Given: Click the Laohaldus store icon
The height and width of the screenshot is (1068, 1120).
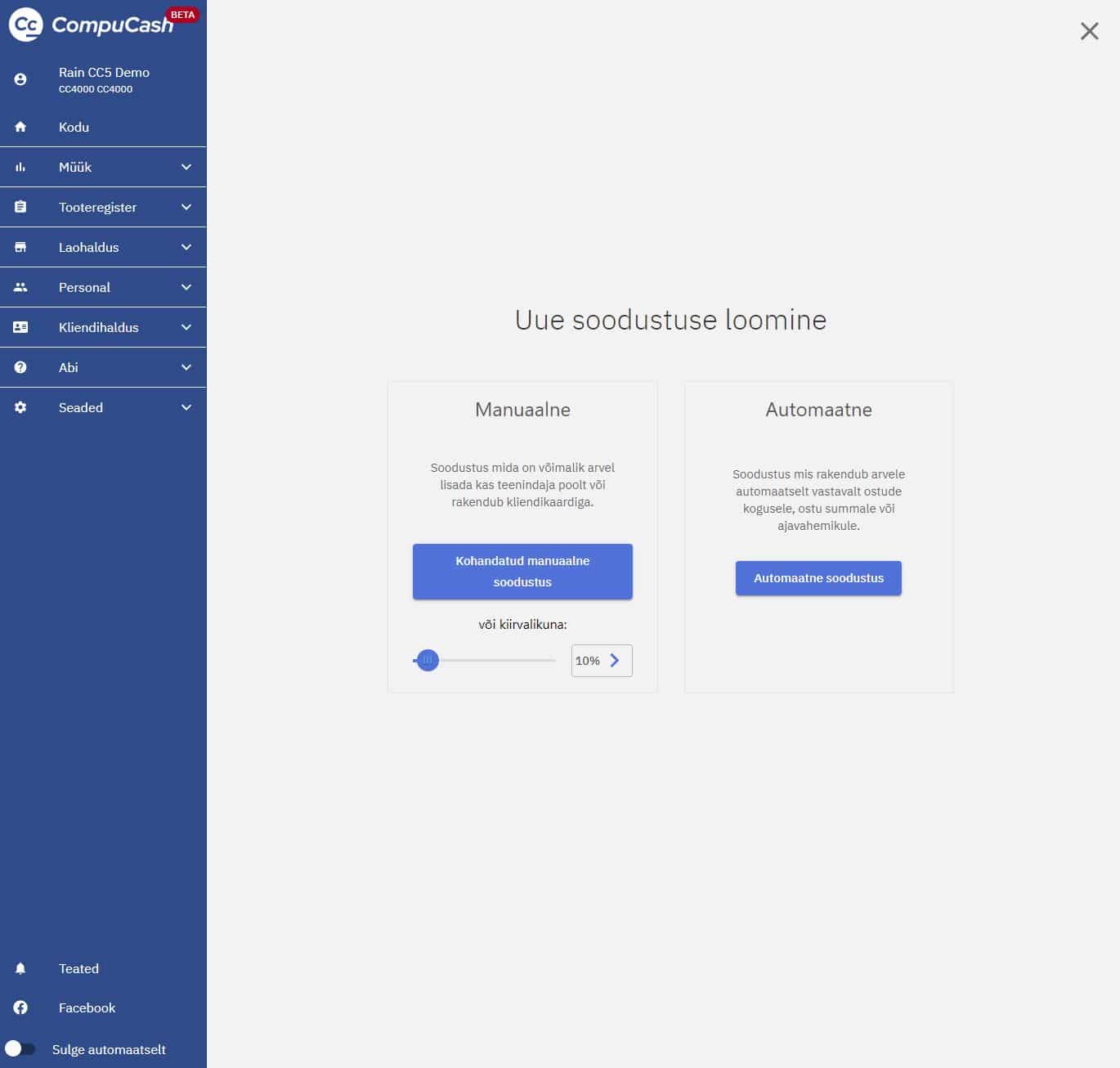Looking at the screenshot, I should coord(20,247).
